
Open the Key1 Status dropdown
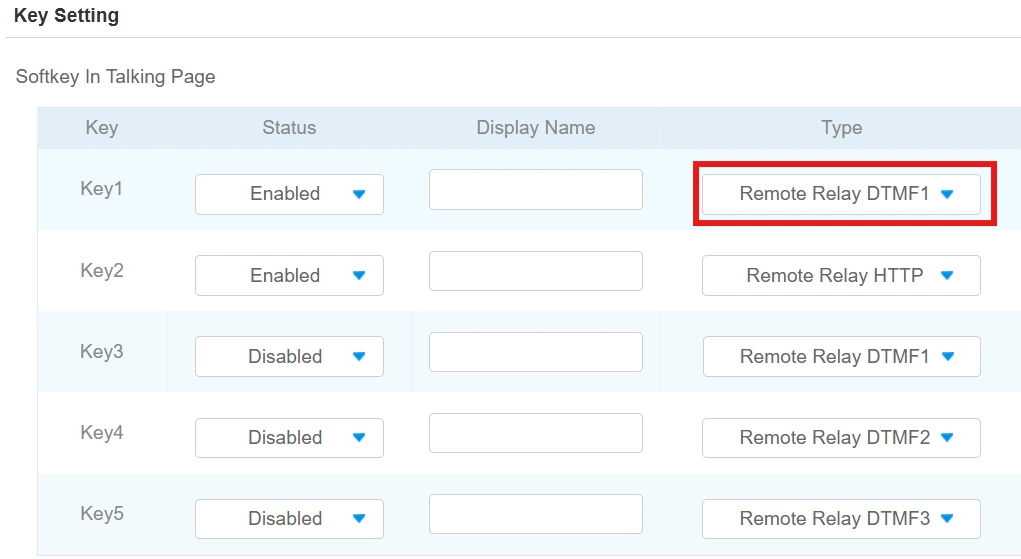tap(289, 194)
